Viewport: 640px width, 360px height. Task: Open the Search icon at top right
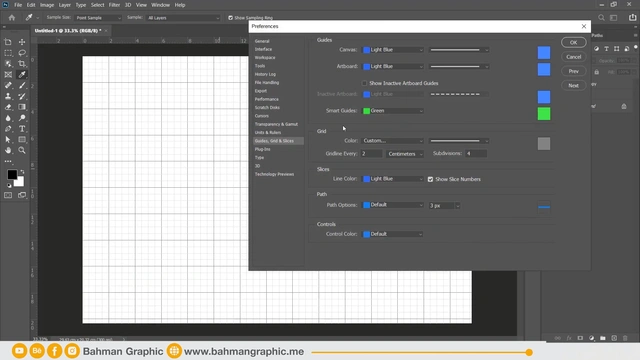click(601, 18)
